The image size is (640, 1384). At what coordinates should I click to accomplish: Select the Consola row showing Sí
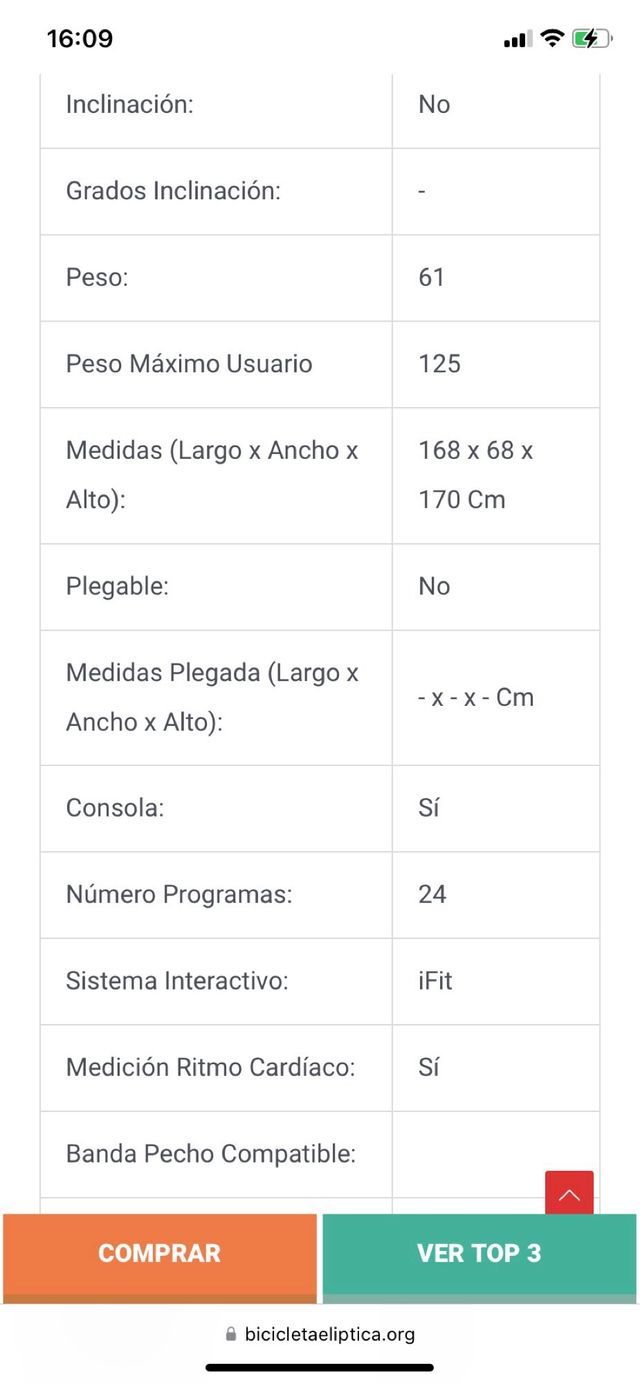[320, 808]
